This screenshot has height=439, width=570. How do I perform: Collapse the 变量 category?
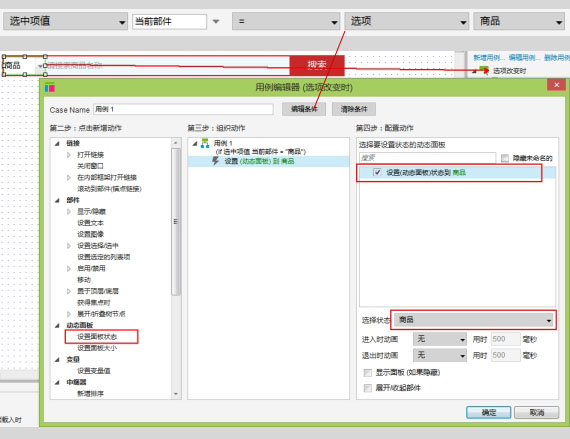(57, 359)
